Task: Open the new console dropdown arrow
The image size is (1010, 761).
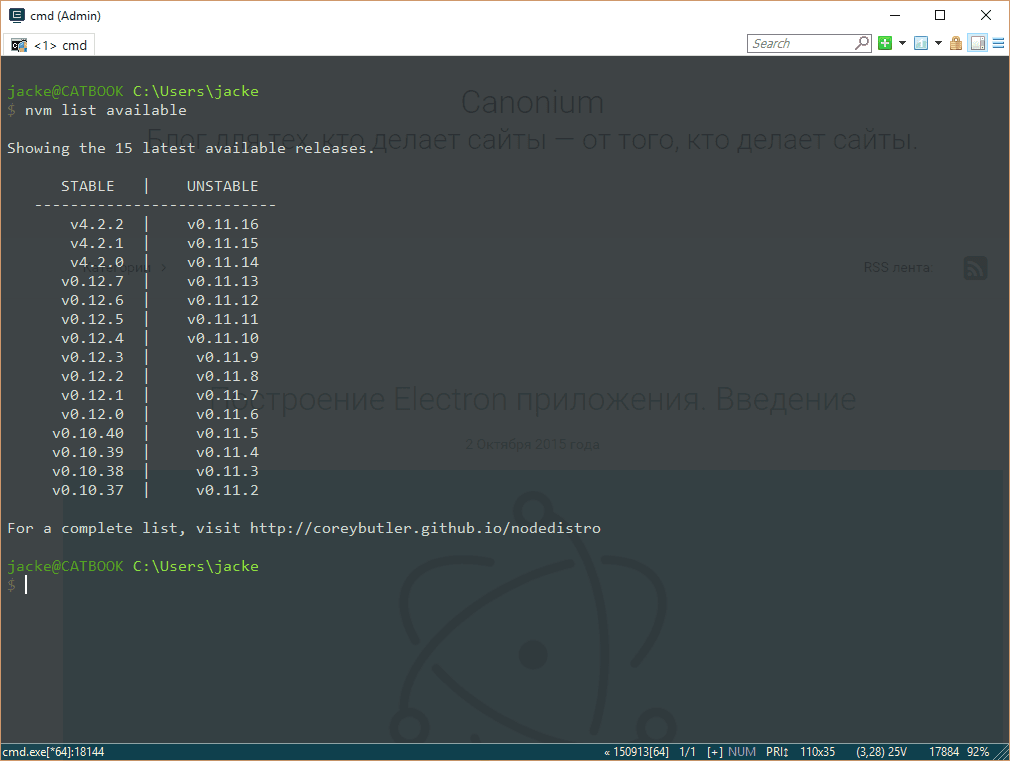Action: click(902, 44)
